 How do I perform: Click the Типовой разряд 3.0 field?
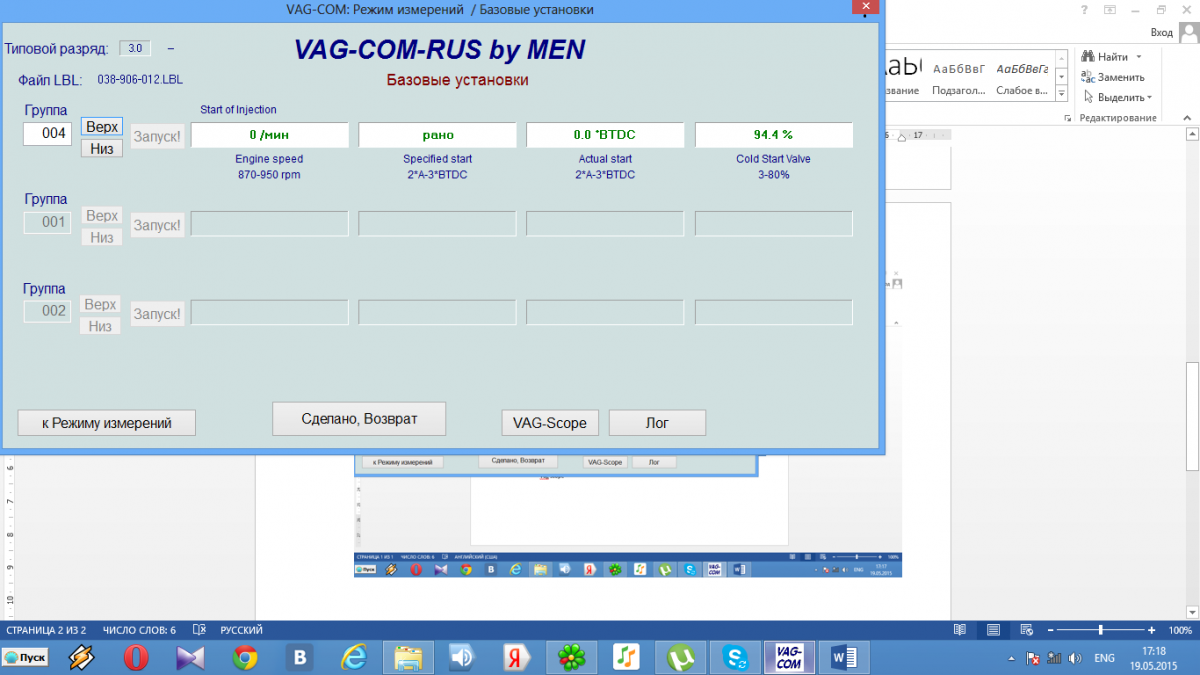135,48
